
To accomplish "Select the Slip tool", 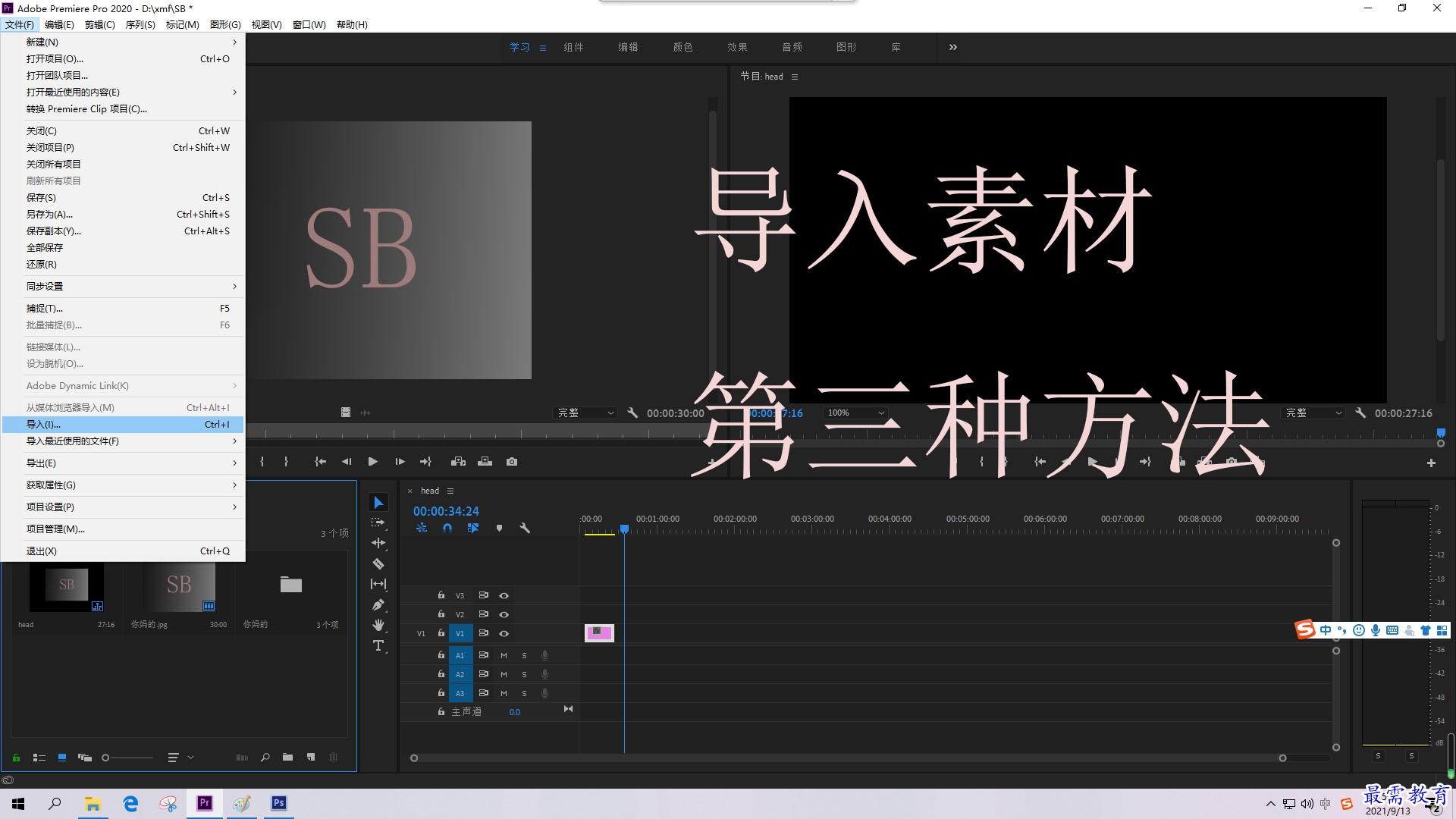I will tap(378, 584).
